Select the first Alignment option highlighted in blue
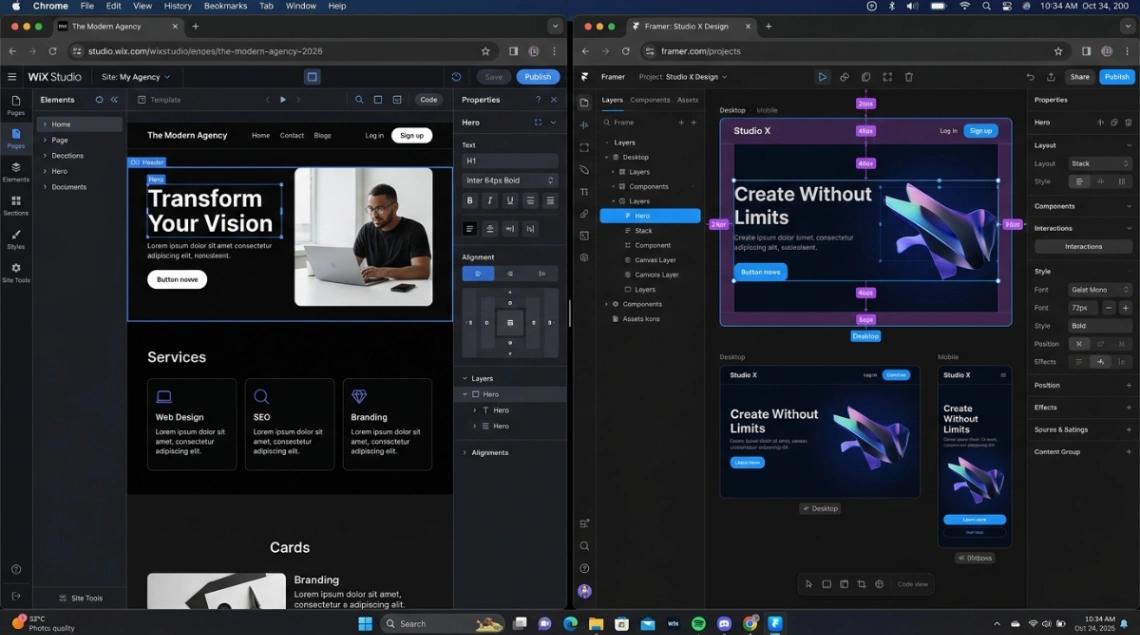Viewport: 1140px width, 635px height. pos(478,273)
